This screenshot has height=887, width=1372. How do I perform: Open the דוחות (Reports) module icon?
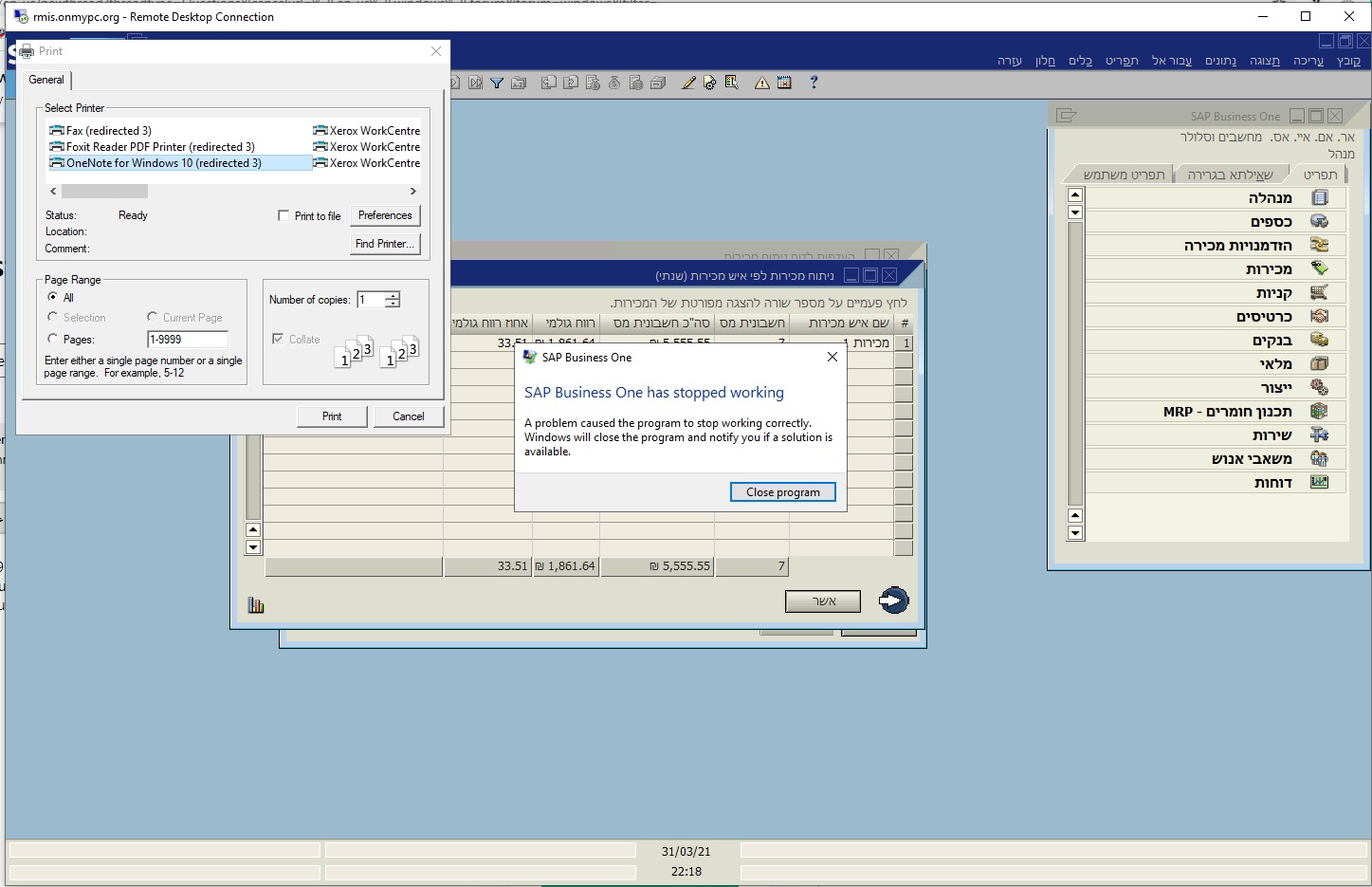pyautogui.click(x=1319, y=482)
